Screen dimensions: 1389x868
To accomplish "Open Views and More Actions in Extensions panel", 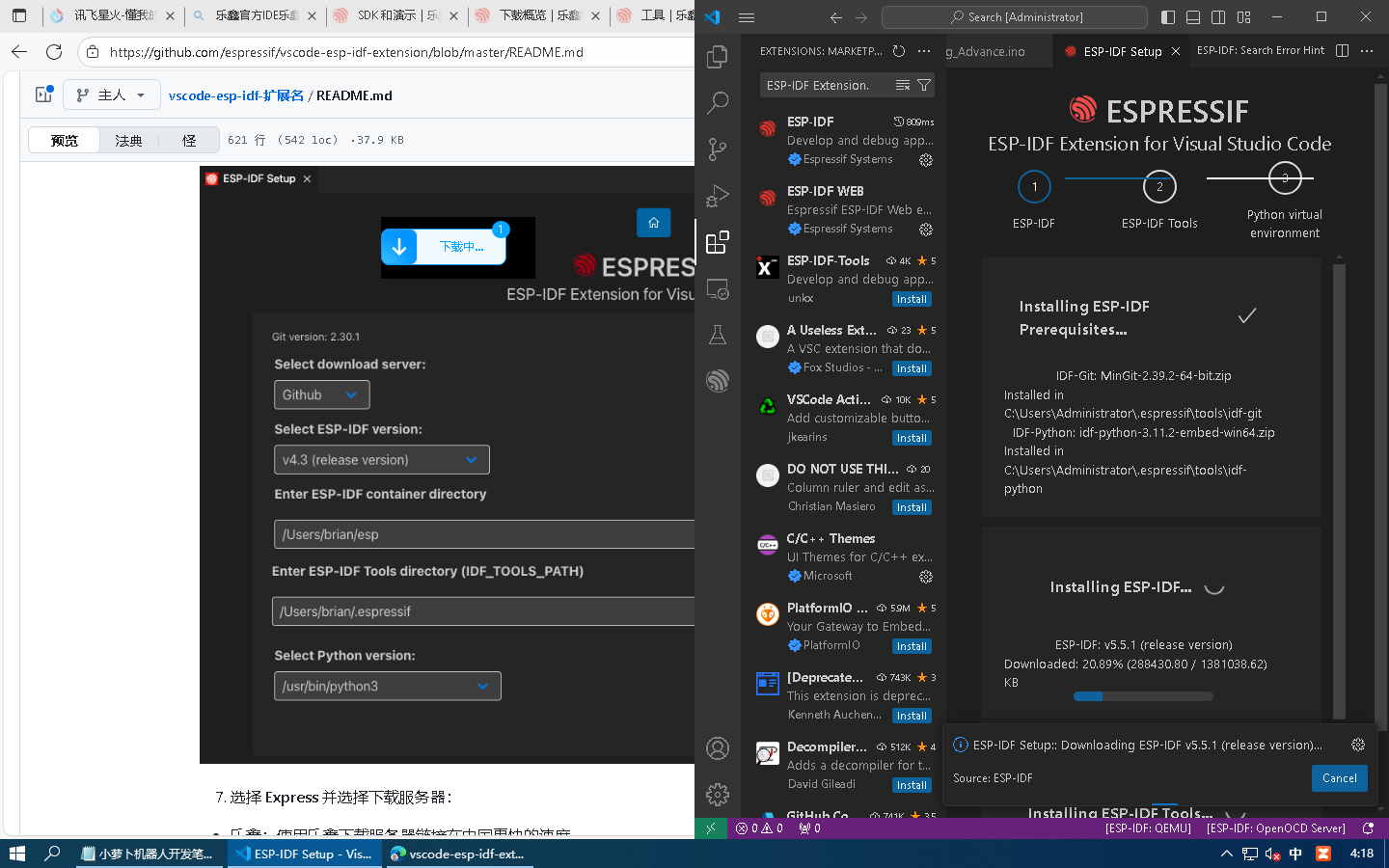I will 924,51.
